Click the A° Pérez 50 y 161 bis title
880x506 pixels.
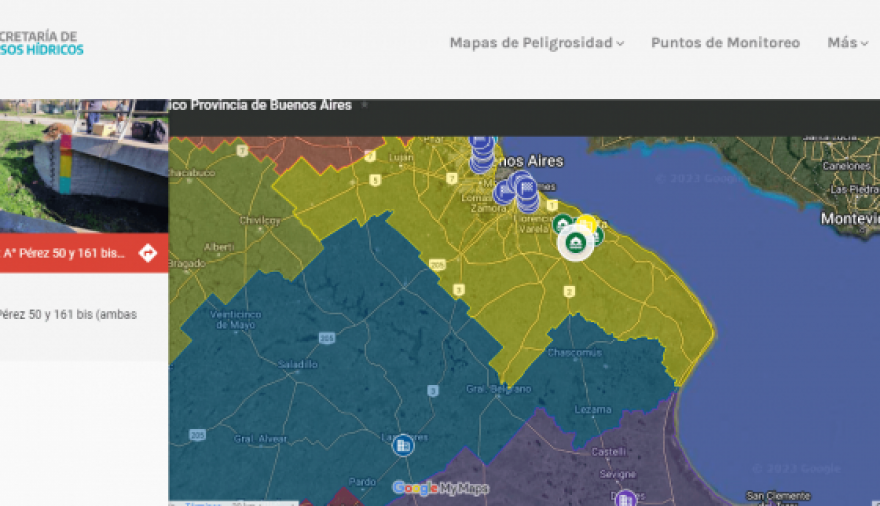[x=64, y=253]
